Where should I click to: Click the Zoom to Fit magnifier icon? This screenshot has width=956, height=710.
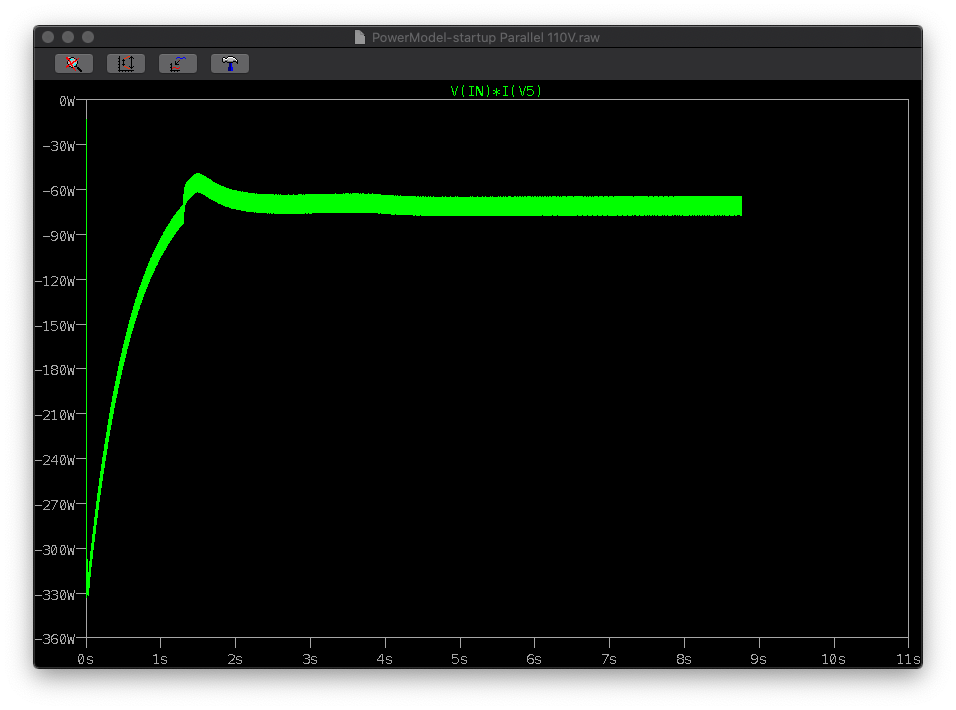[x=74, y=63]
